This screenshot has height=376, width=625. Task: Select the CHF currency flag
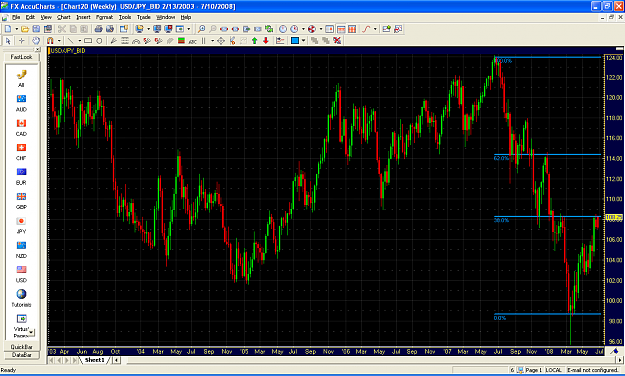21,152
